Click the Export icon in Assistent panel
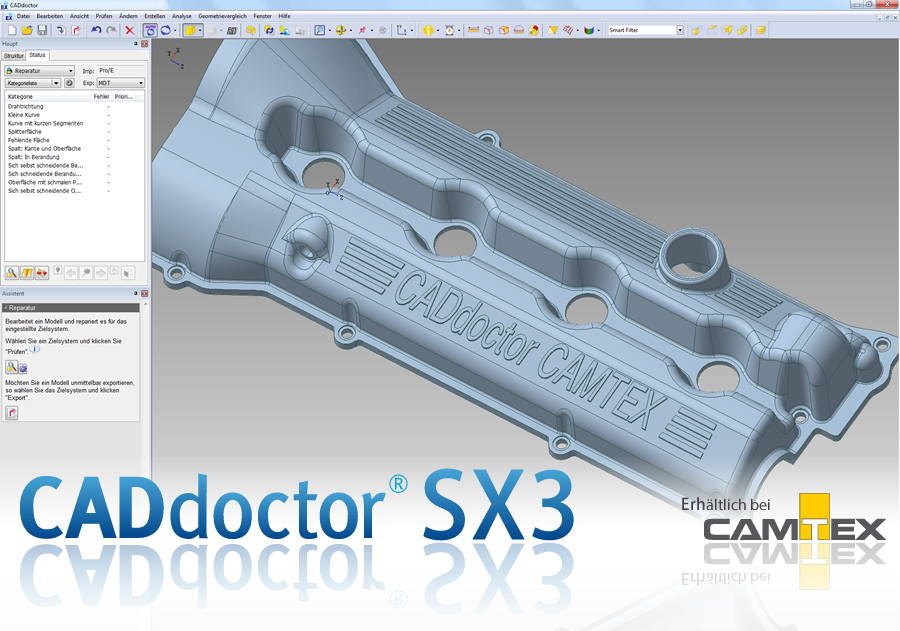 coord(11,412)
